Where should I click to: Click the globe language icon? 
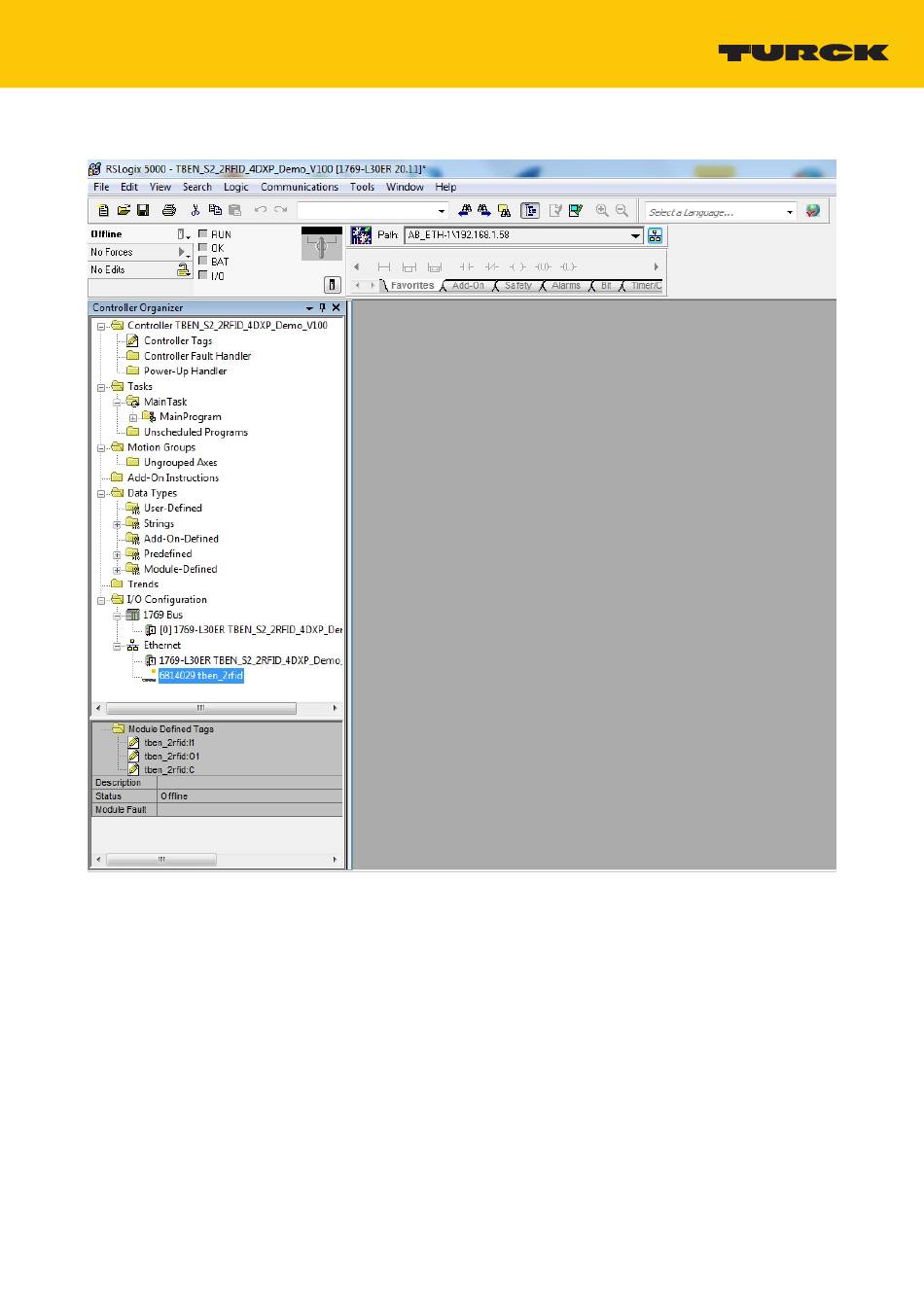[813, 210]
